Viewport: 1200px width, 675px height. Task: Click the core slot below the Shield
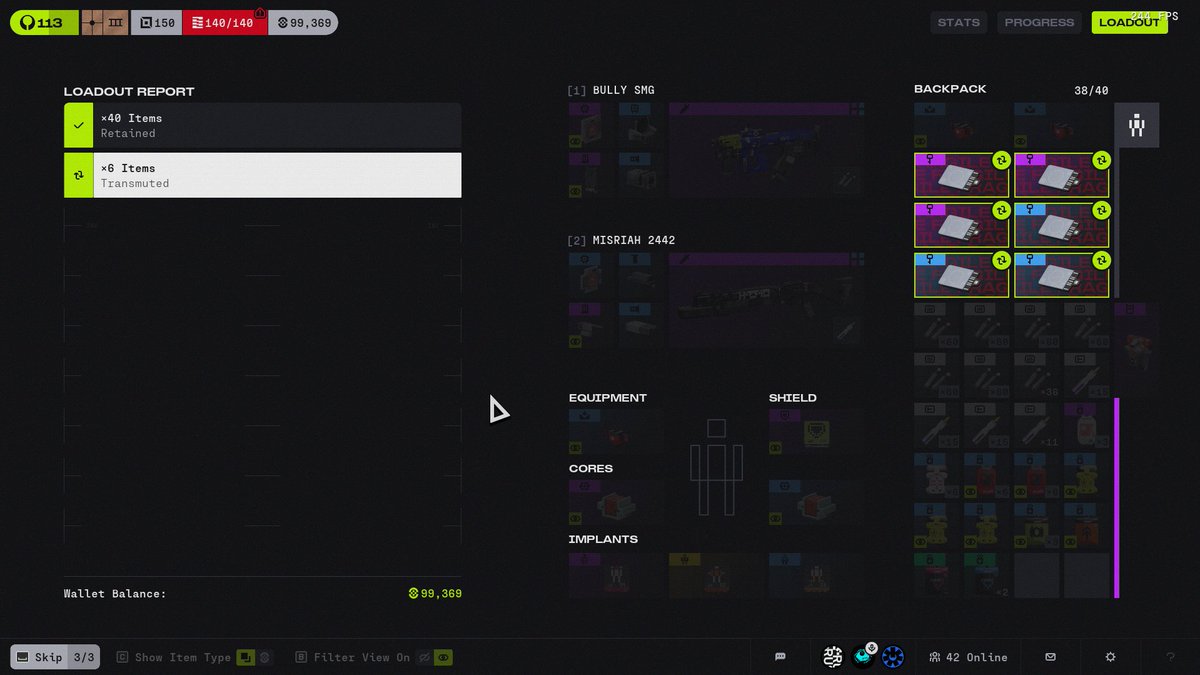(816, 503)
